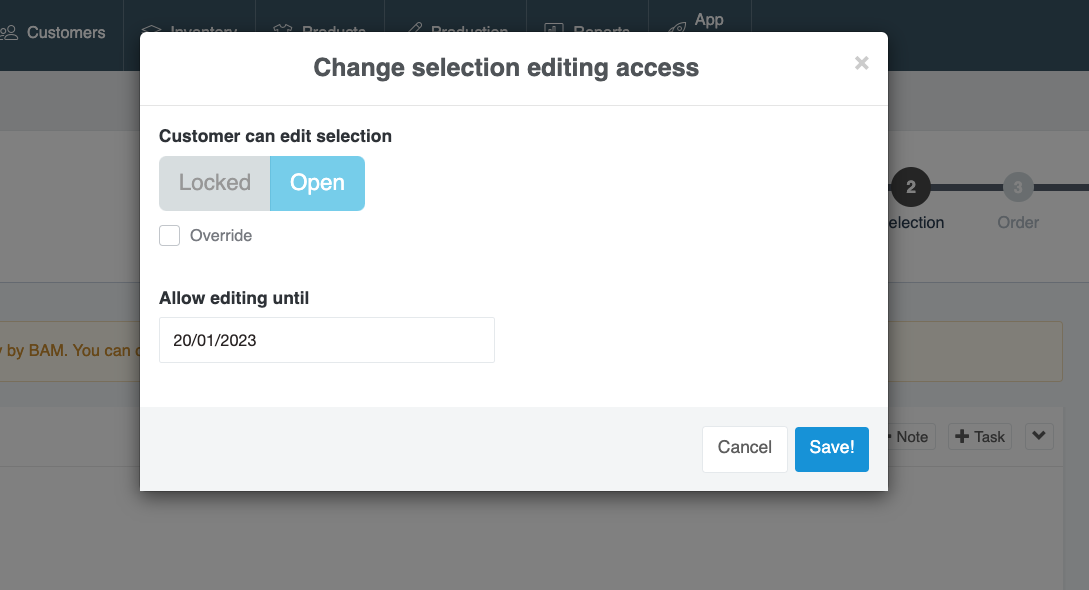Expand the chevron dropdown beside Task
The height and width of the screenshot is (590, 1089).
1039,436
